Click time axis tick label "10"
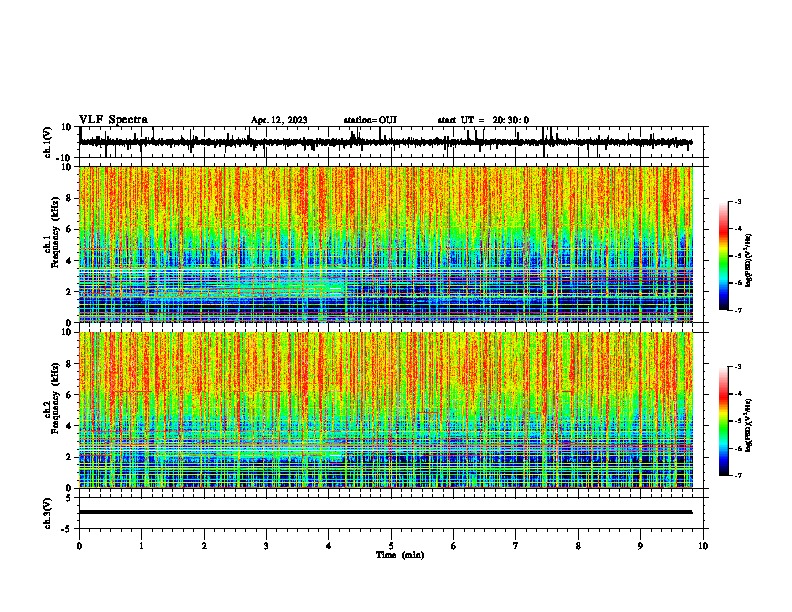The height and width of the screenshot is (612, 792). [x=703, y=546]
